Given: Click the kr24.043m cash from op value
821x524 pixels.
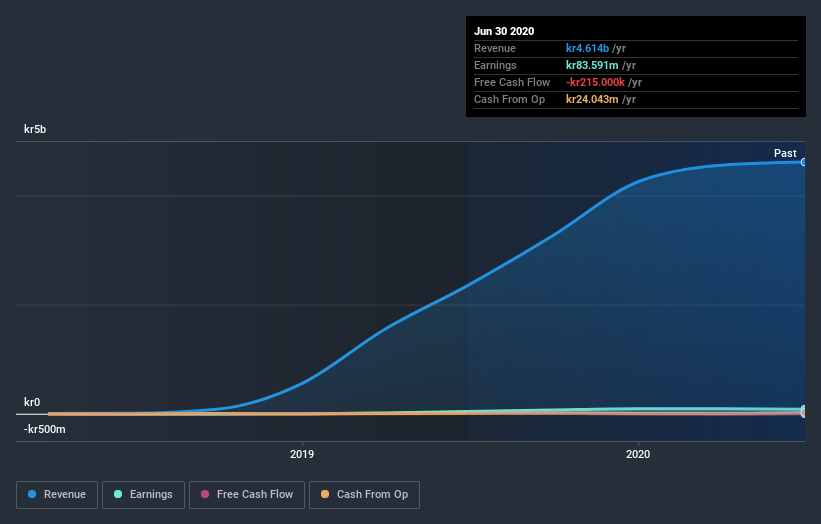Looking at the screenshot, I should (x=592, y=99).
